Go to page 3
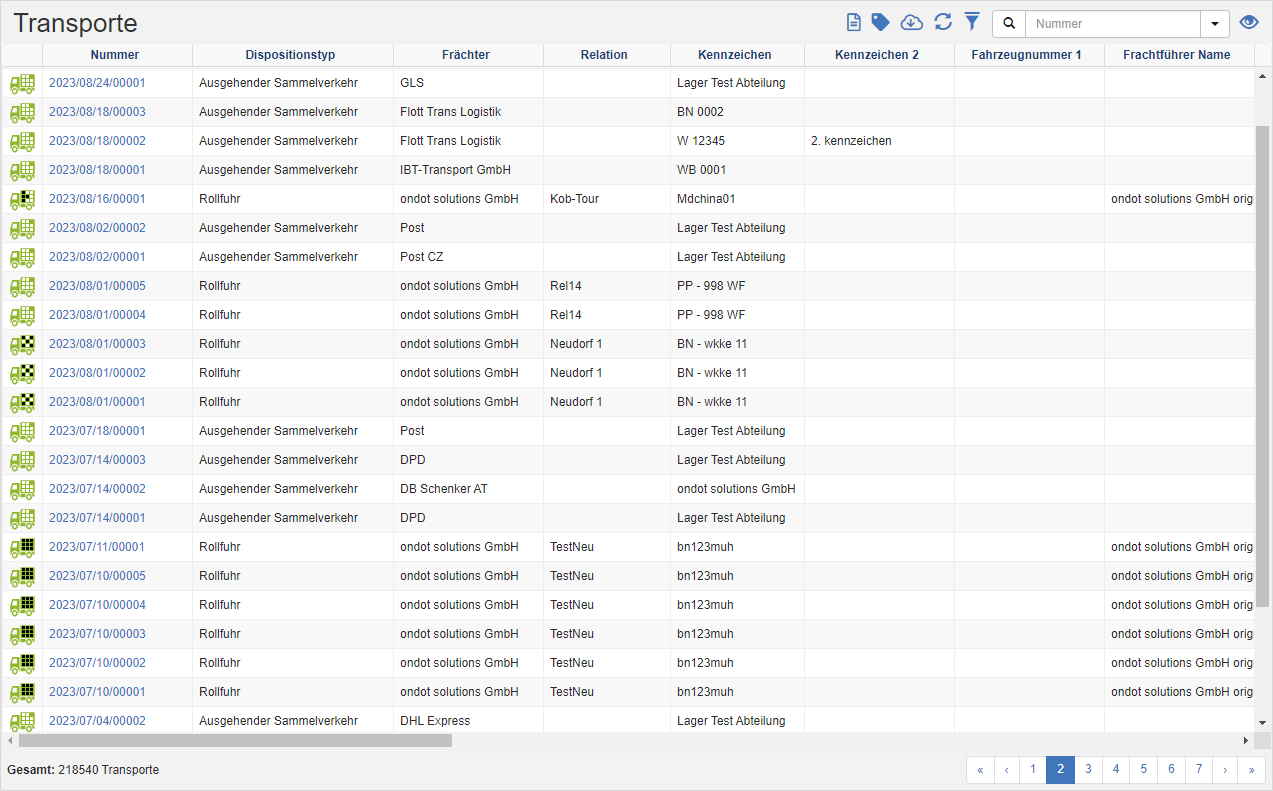1273x791 pixels. pos(1088,769)
